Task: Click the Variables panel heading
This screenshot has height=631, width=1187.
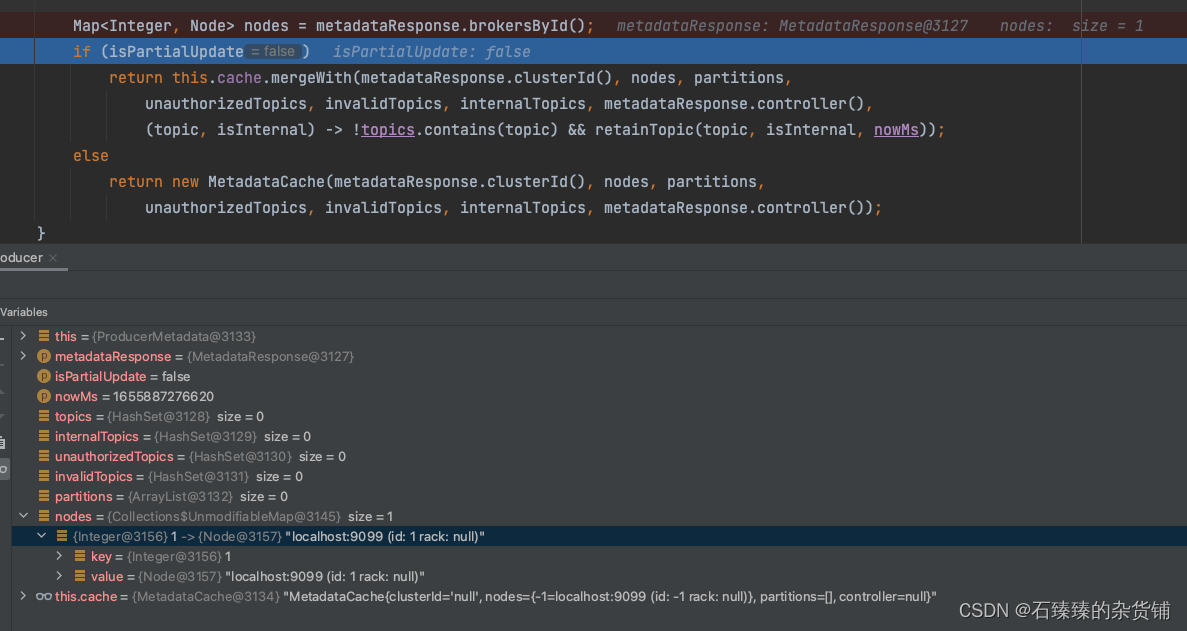Action: click(x=23, y=312)
